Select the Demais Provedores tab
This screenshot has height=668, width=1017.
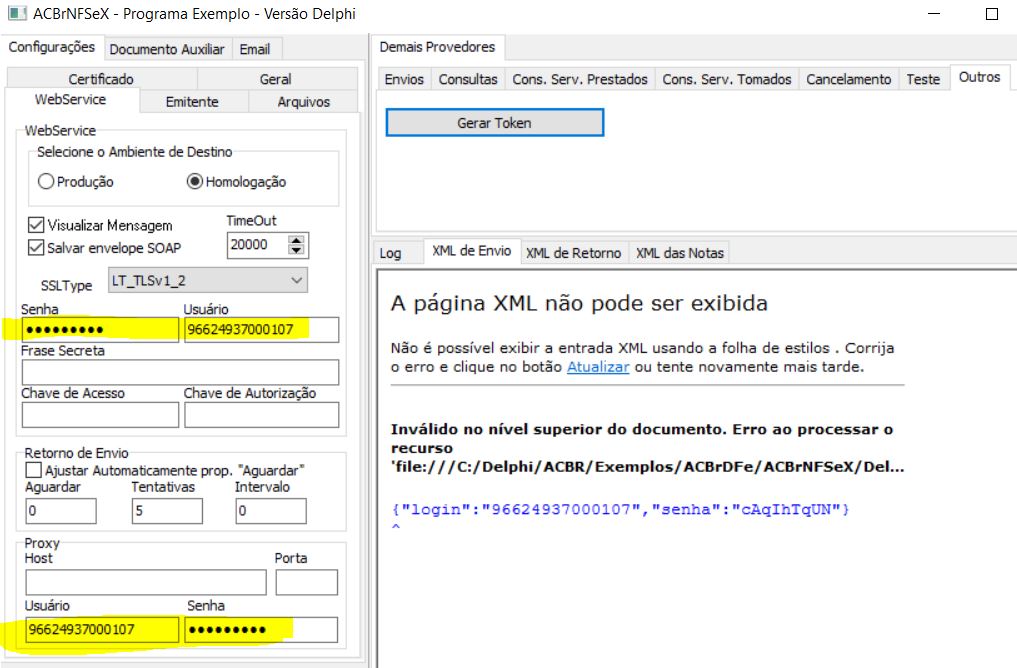pos(437,47)
